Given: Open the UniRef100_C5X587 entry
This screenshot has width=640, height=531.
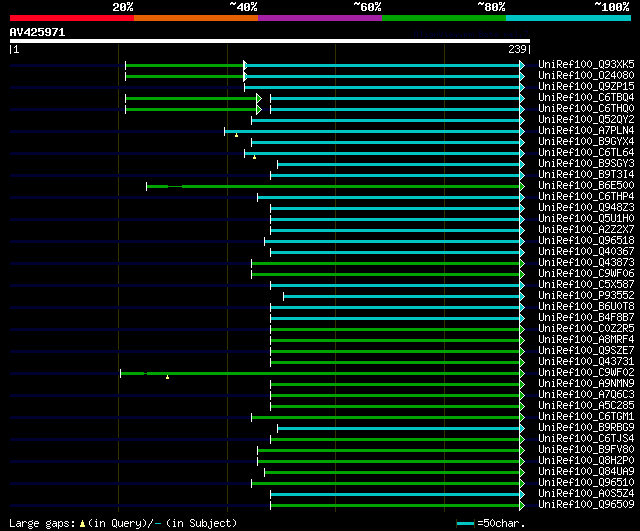Looking at the screenshot, I should (586, 285).
